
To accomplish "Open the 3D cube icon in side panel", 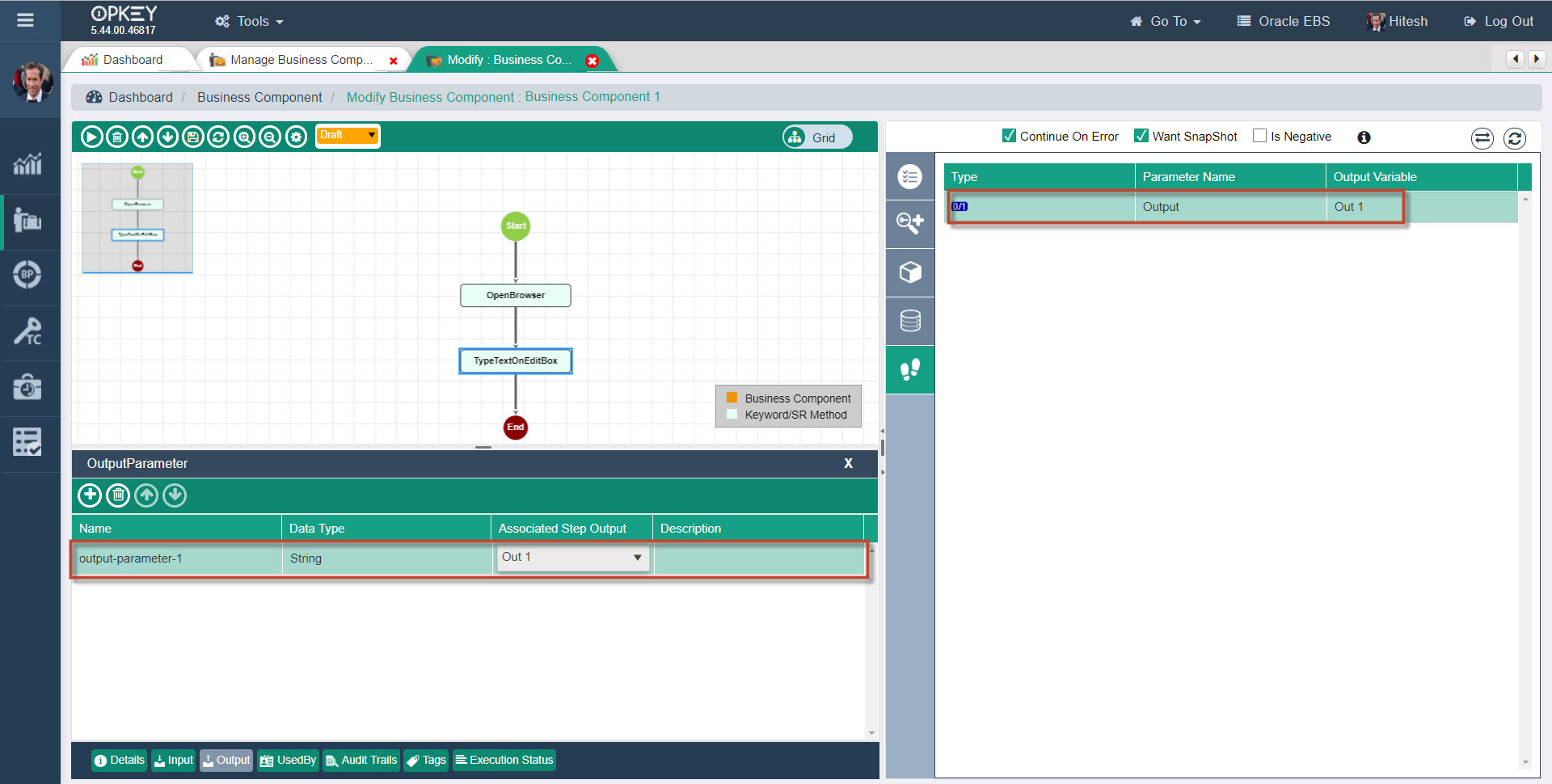I will (x=910, y=272).
